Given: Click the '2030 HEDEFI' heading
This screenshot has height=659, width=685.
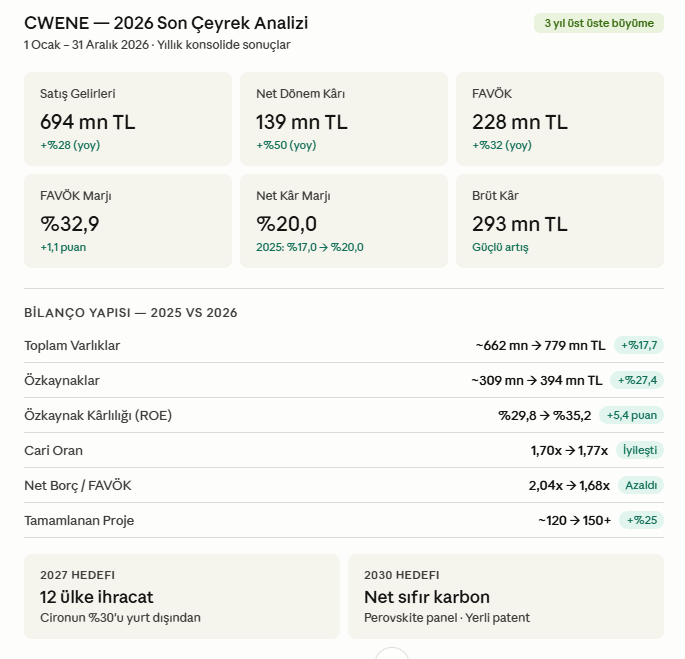Looking at the screenshot, I should coord(401,575).
